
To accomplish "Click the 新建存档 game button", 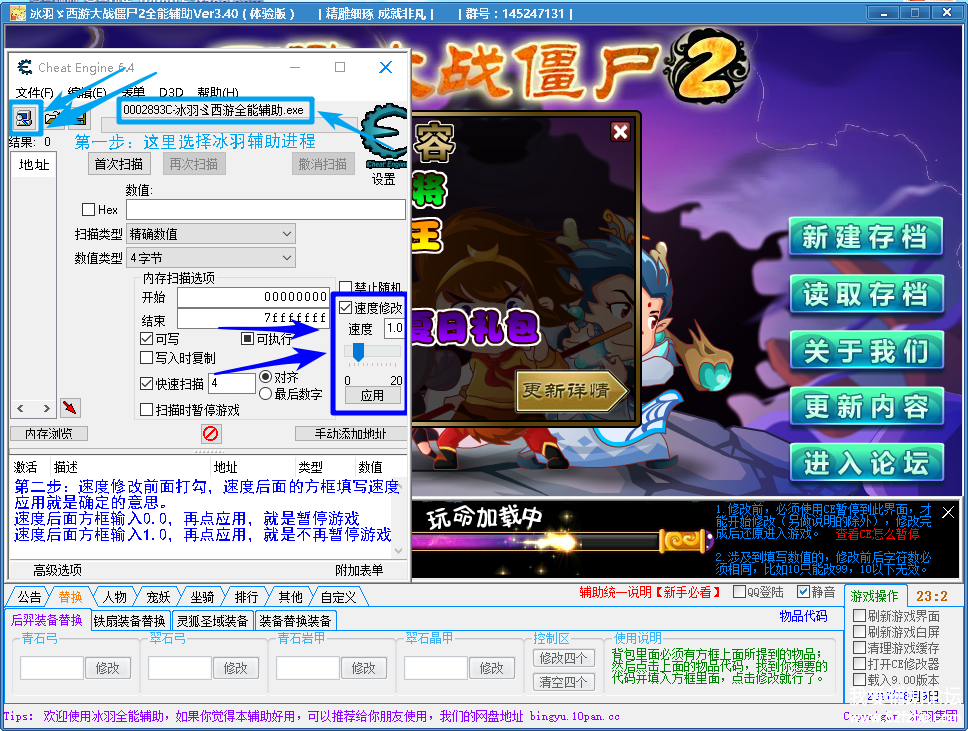I will click(866, 236).
